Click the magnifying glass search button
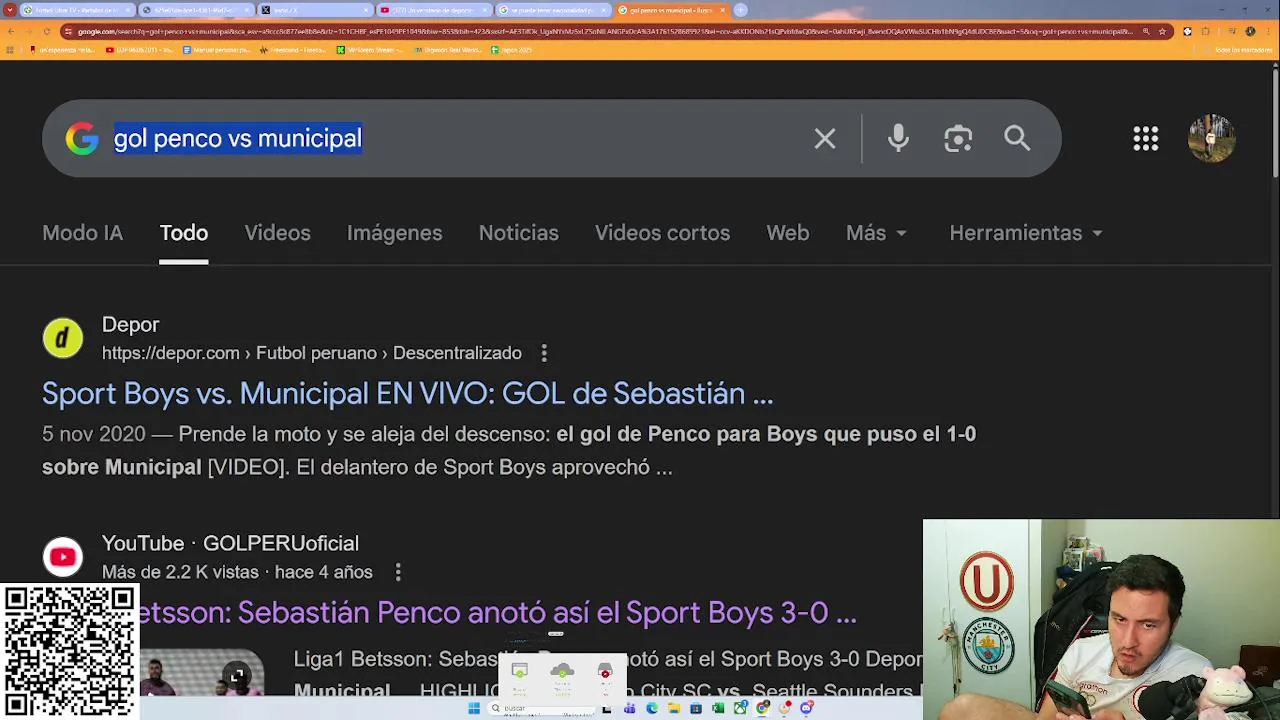 point(1017,138)
